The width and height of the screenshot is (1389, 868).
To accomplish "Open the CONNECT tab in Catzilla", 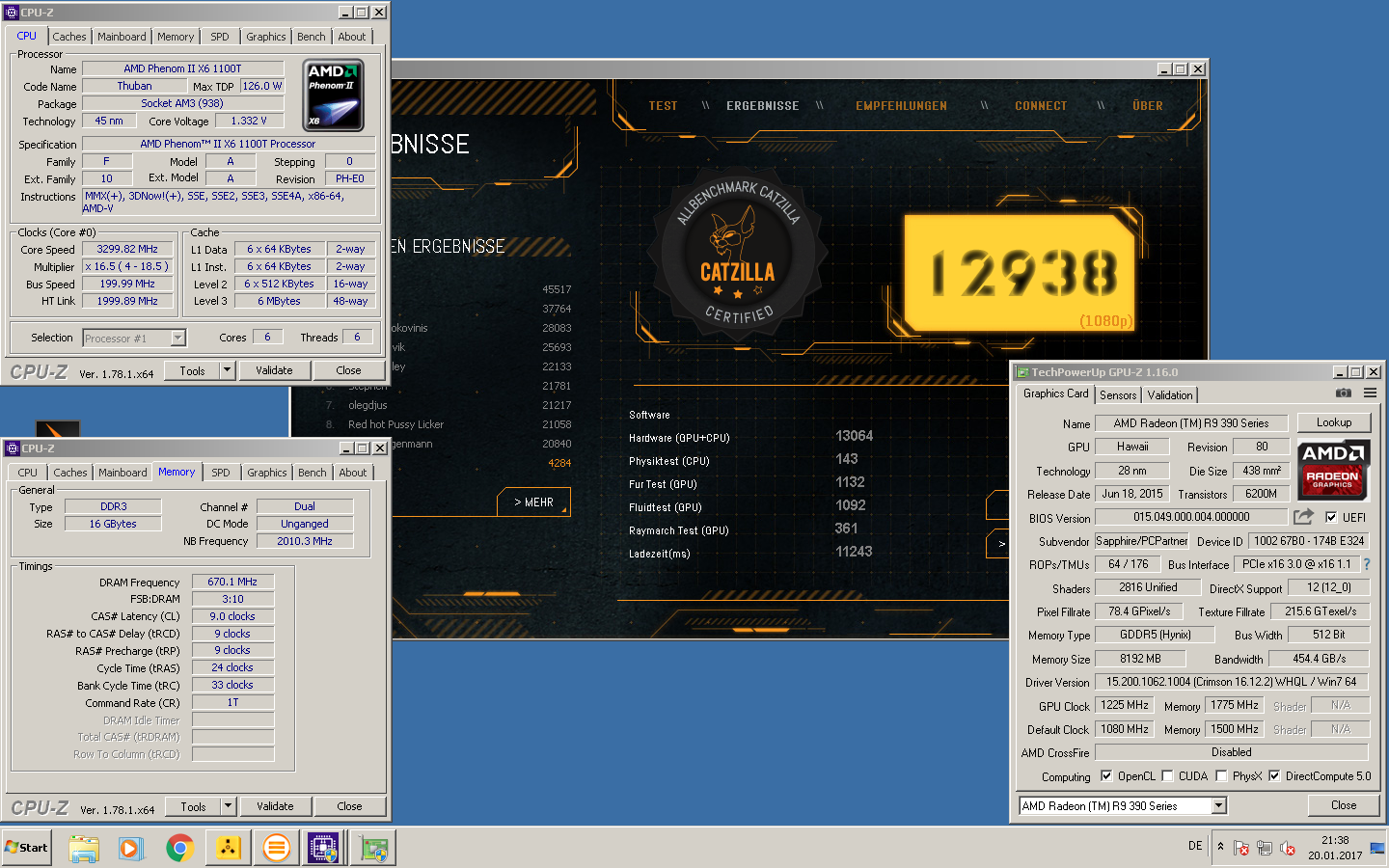I will pos(1041,106).
